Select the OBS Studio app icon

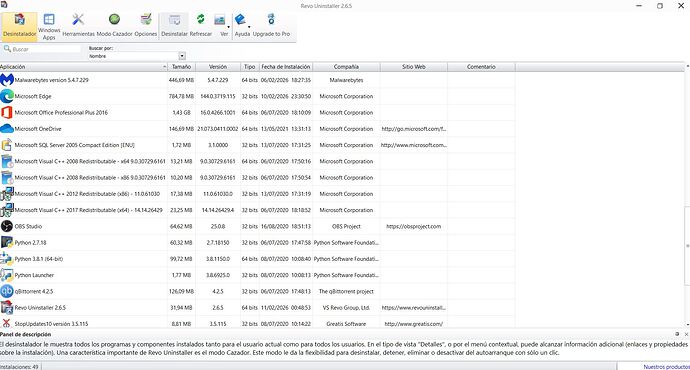(7, 227)
